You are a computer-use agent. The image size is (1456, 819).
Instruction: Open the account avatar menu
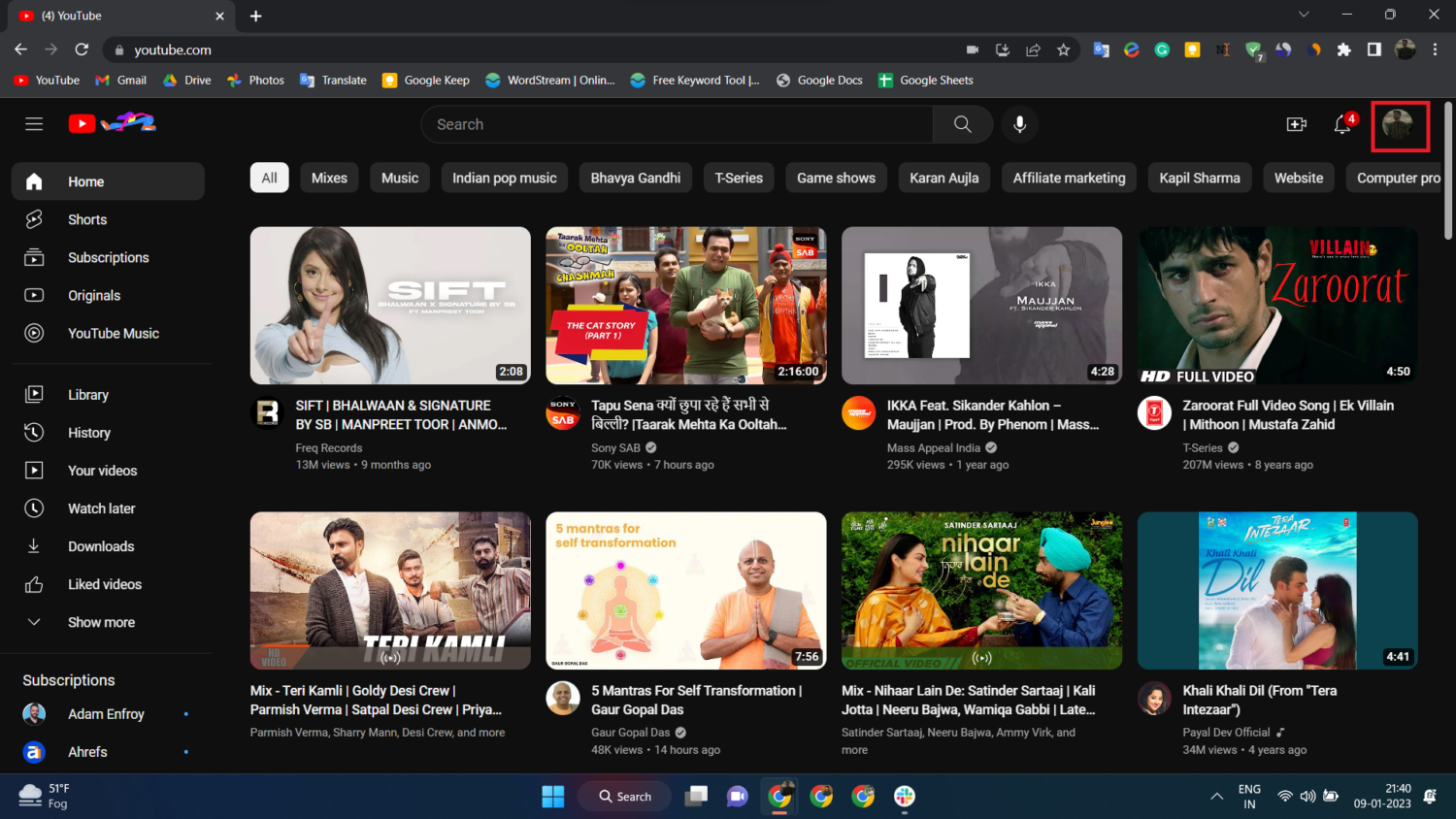click(1398, 125)
